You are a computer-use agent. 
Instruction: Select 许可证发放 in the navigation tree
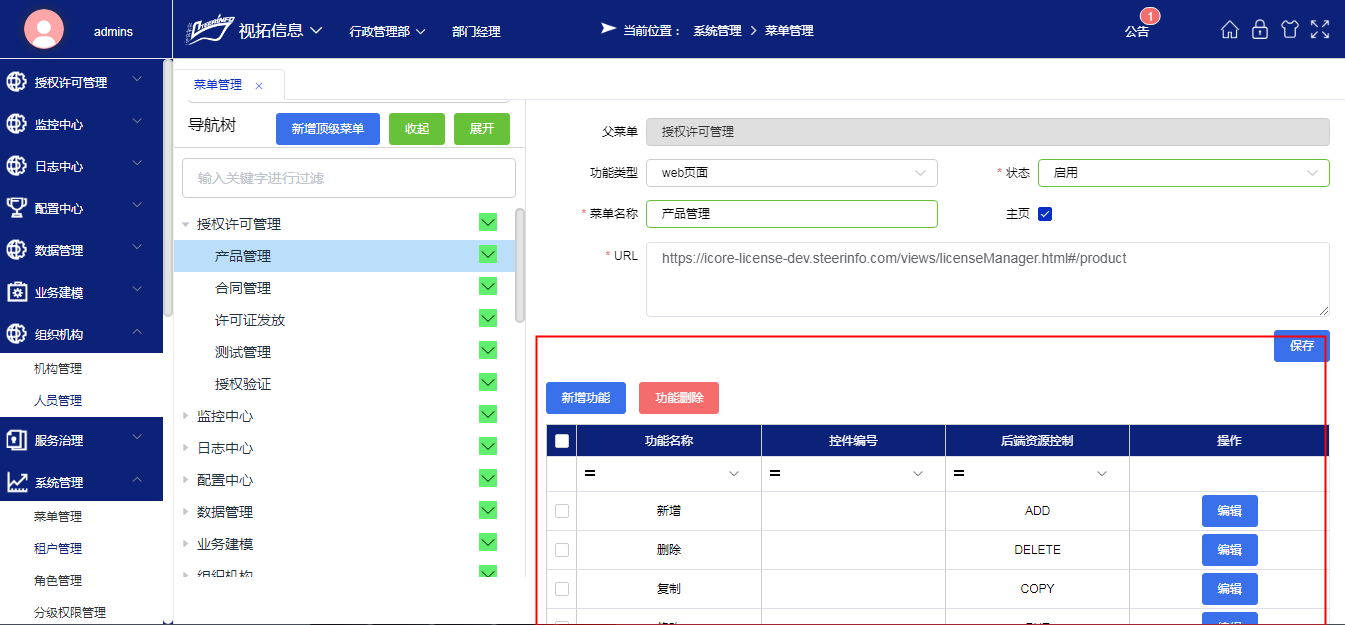pos(250,320)
